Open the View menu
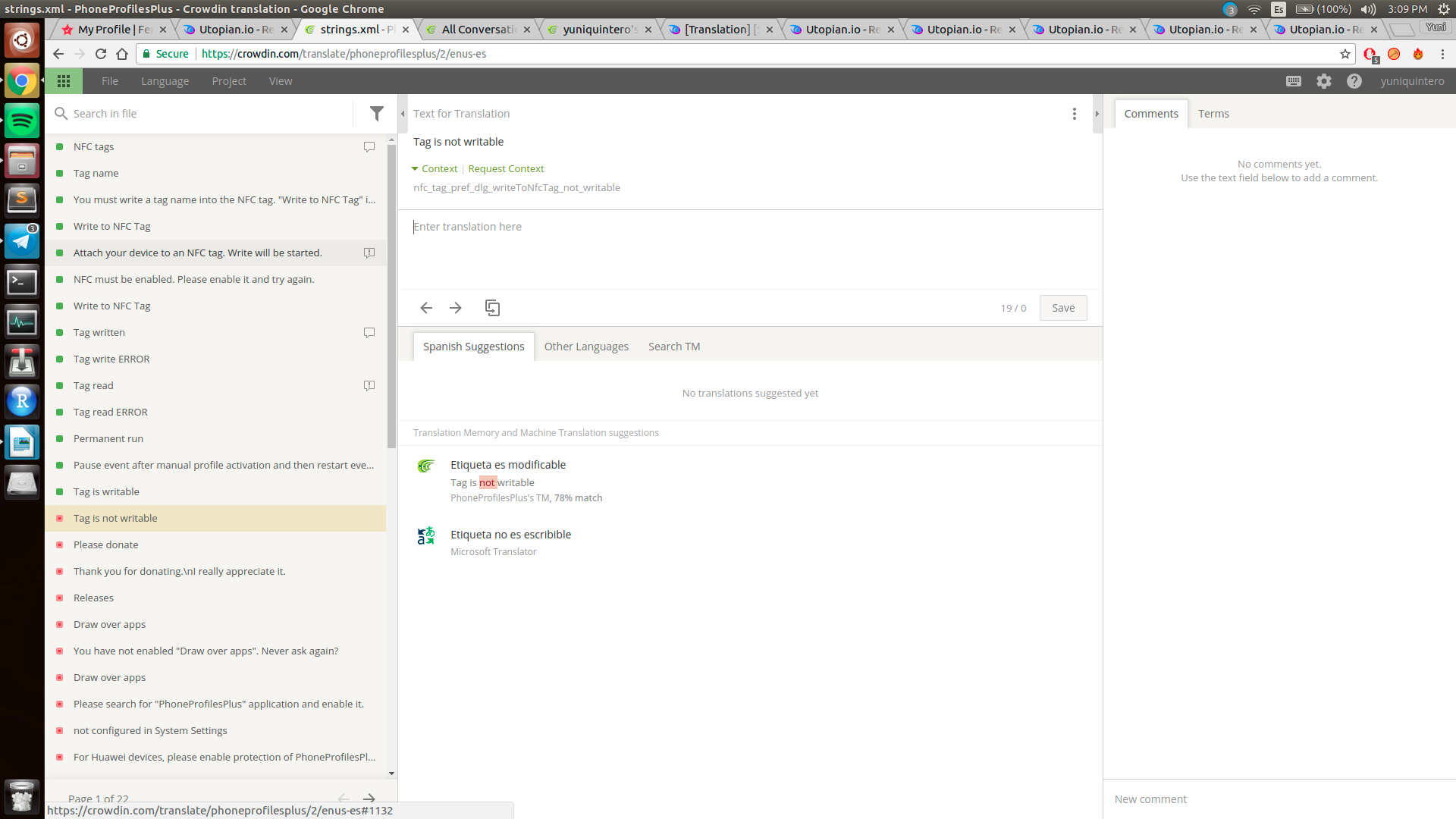This screenshot has height=819, width=1456. (x=281, y=81)
